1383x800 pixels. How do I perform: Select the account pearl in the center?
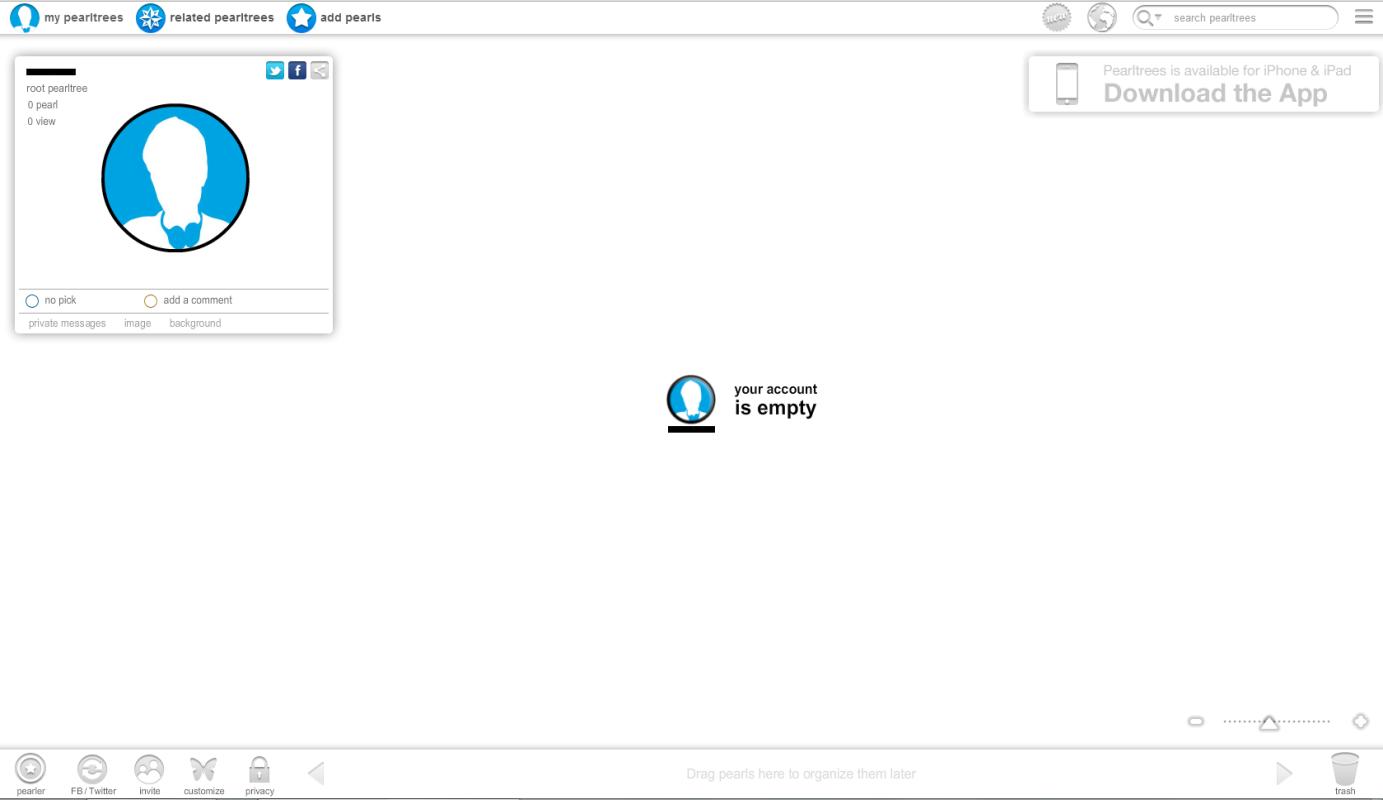point(691,399)
